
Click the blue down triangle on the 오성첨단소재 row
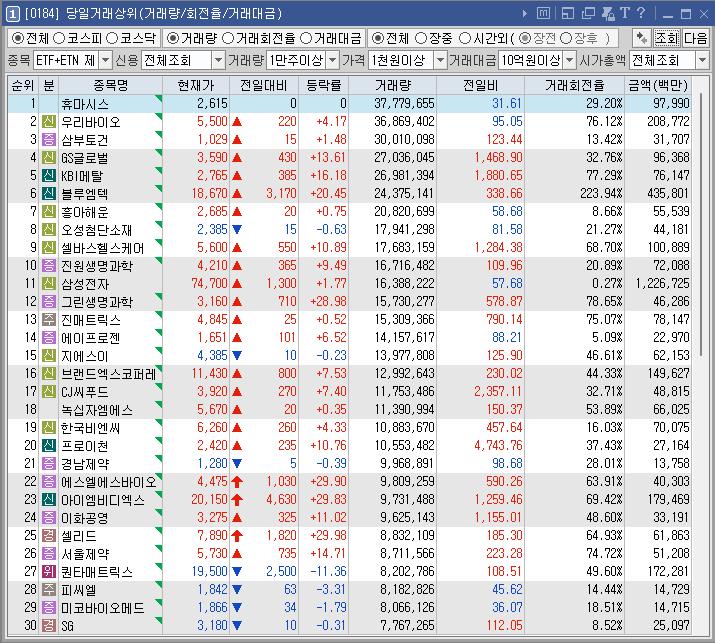pyautogui.click(x=237, y=229)
